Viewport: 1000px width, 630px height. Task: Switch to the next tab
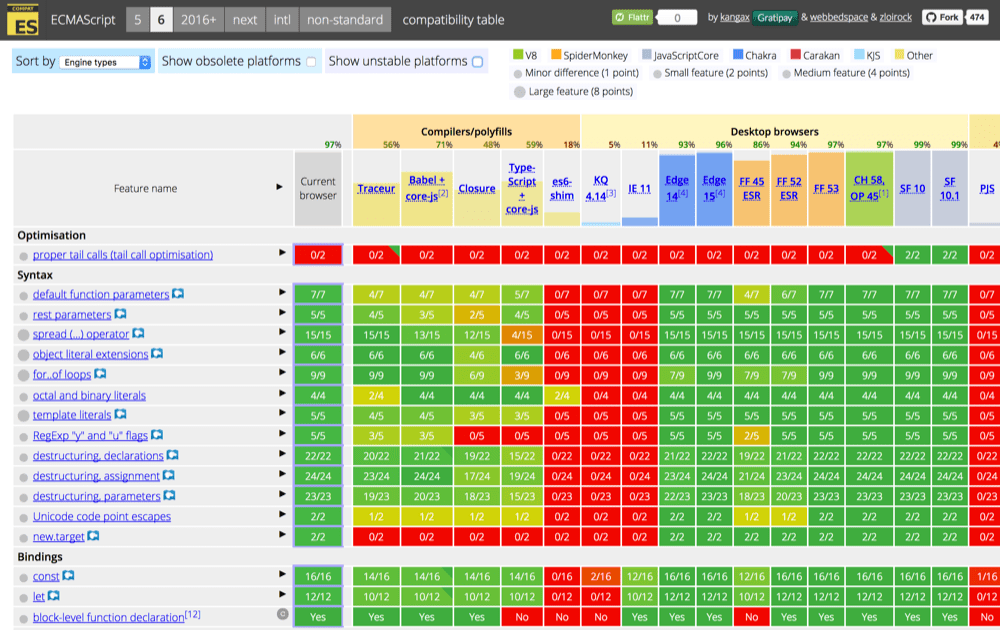[245, 20]
